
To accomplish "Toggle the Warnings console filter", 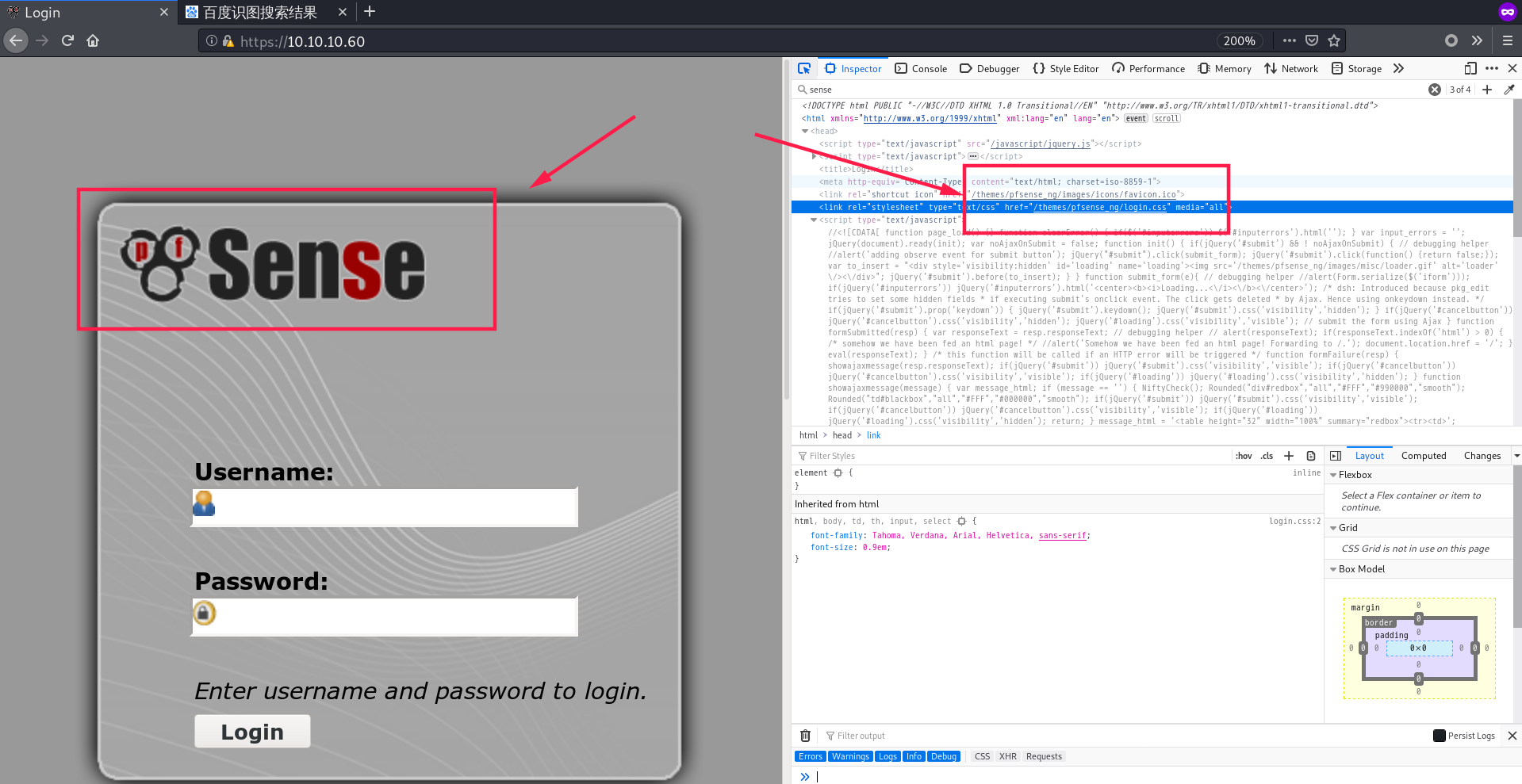I will coord(850,756).
